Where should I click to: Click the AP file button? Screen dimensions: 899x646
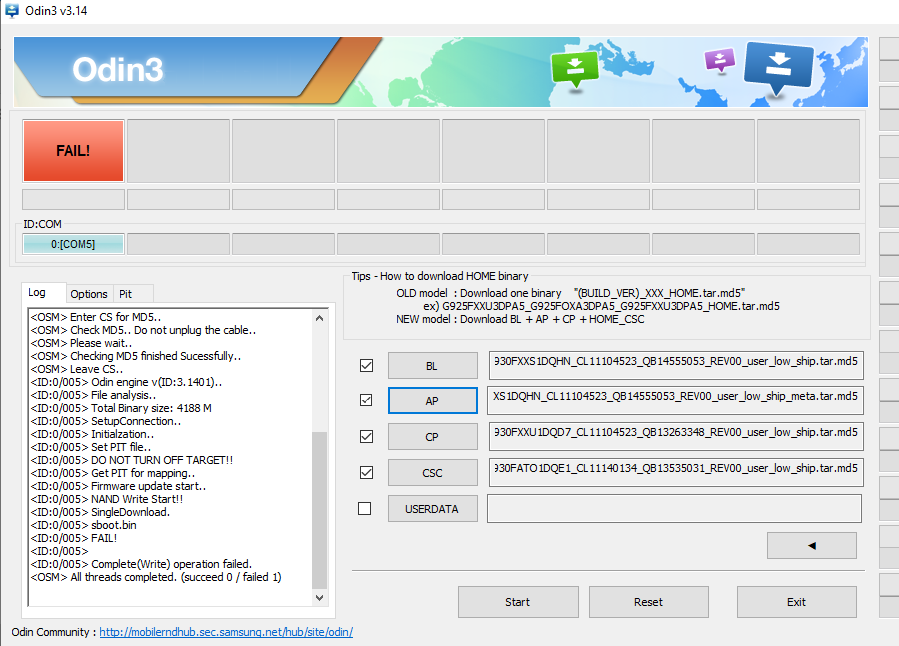433,401
